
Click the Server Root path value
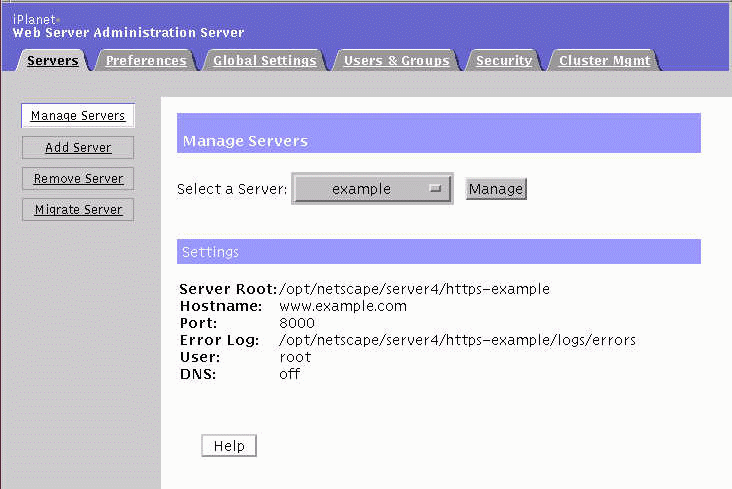pos(414,289)
